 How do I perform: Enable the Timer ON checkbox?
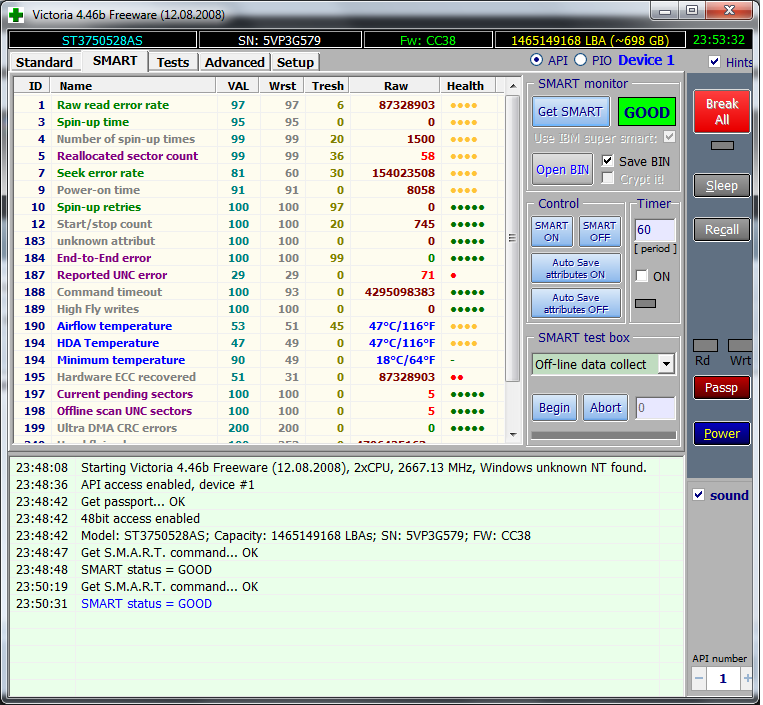point(642,276)
